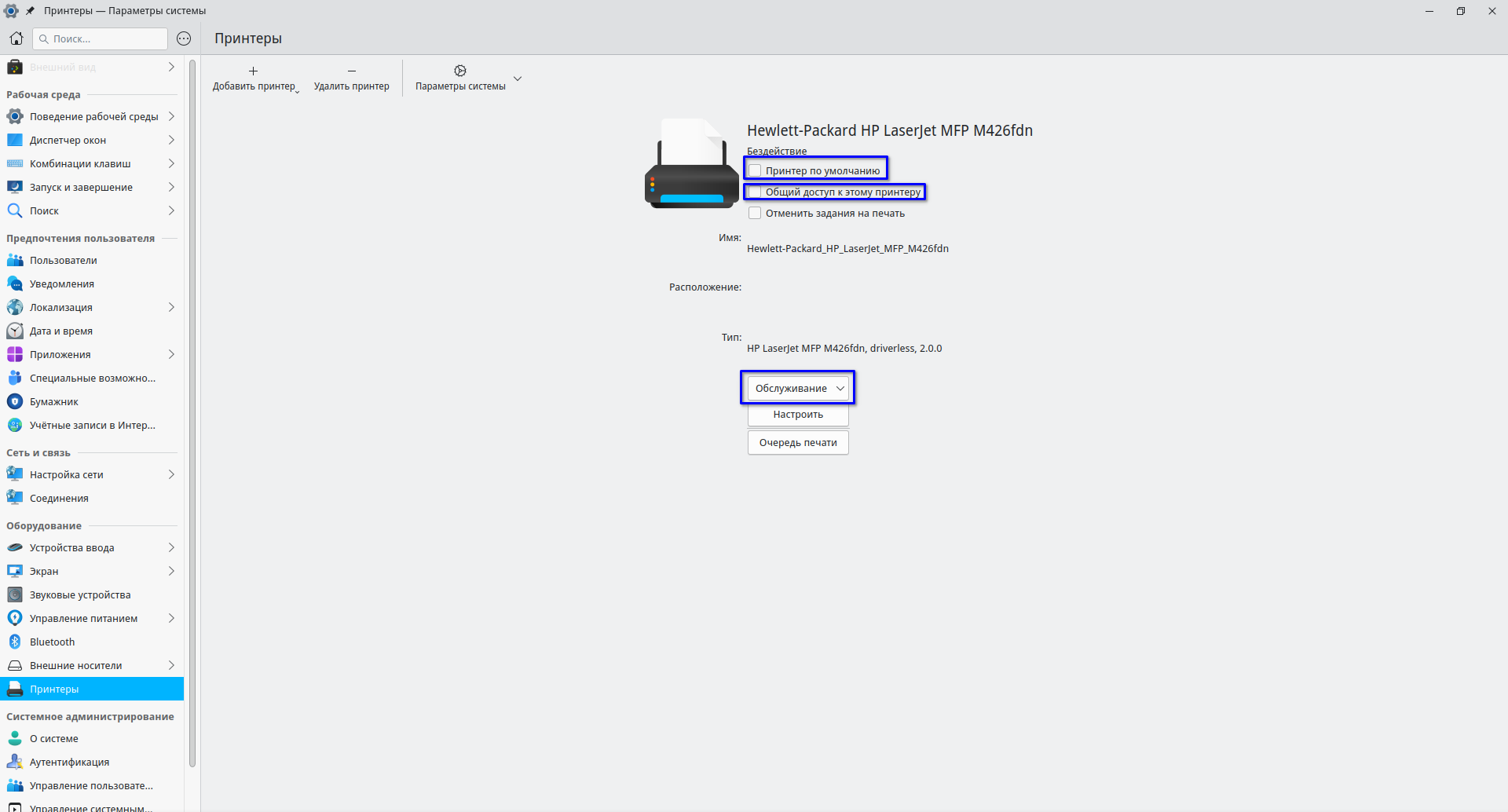
Task: Click the home icon in sidebar header
Action: tap(16, 38)
